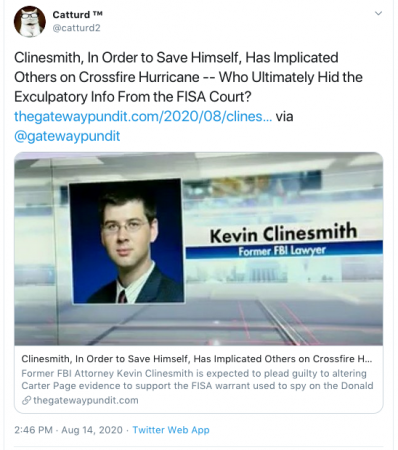The height and width of the screenshot is (450, 398).
Task: Visit the @catturd2 handle profile
Action: click(x=76, y=28)
